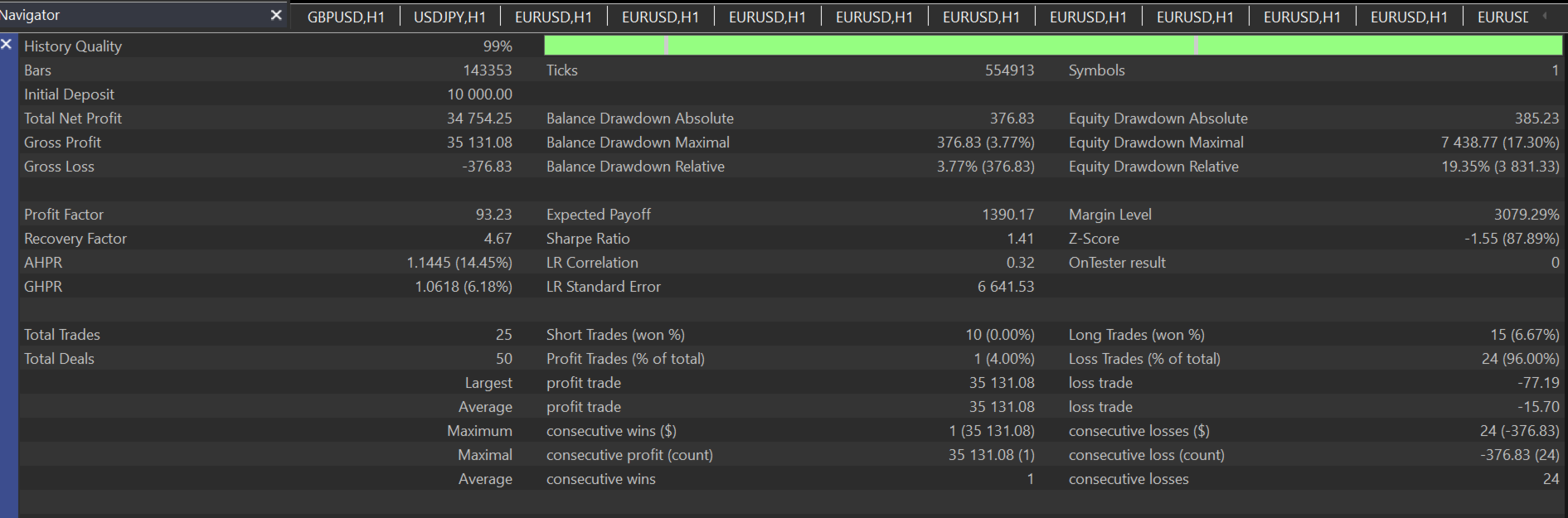Select the Ticks count 554913
This screenshot has height=518, width=1568.
pos(1009,70)
